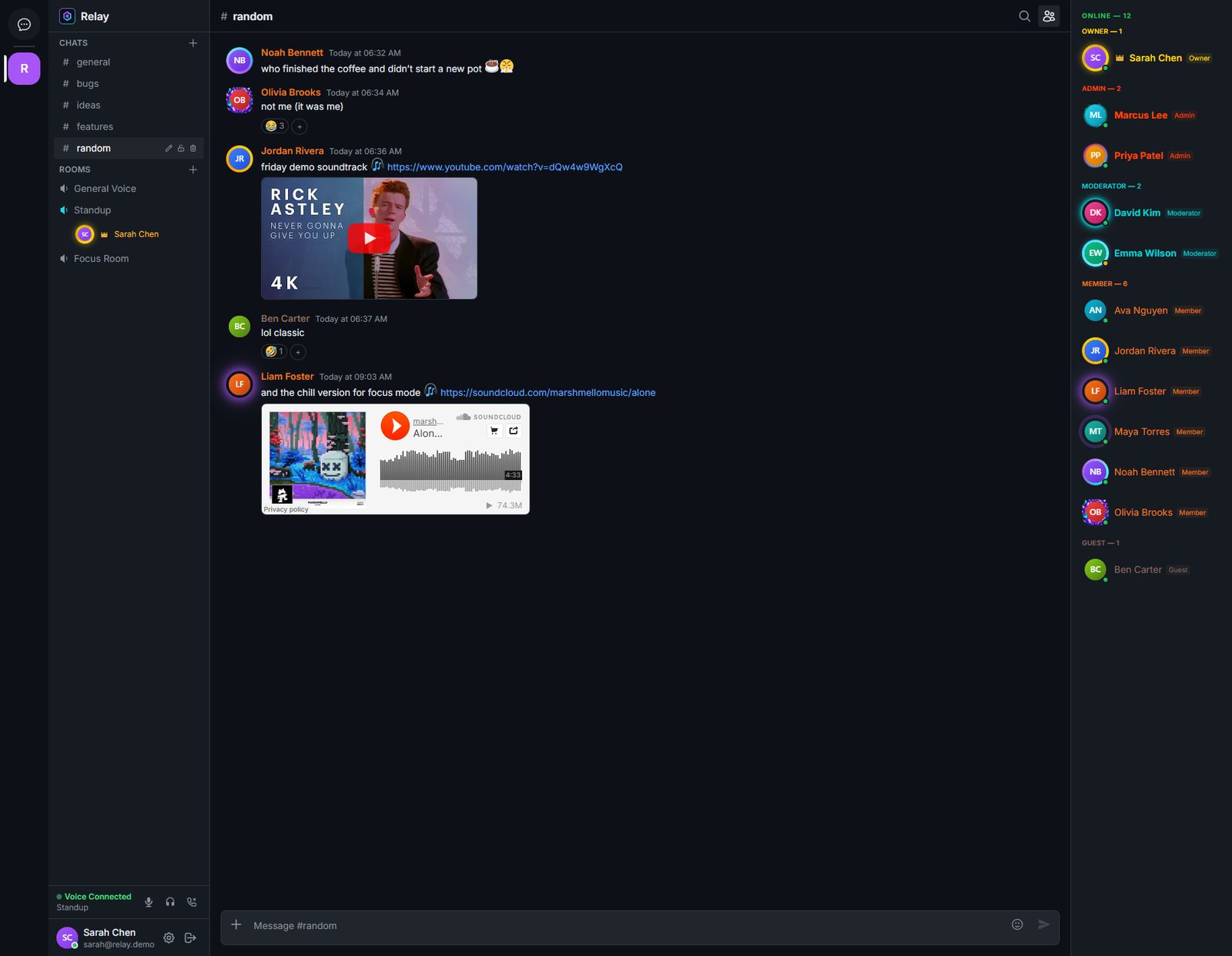Toggle lock on the random channel
The width and height of the screenshot is (1232, 956).
181,148
